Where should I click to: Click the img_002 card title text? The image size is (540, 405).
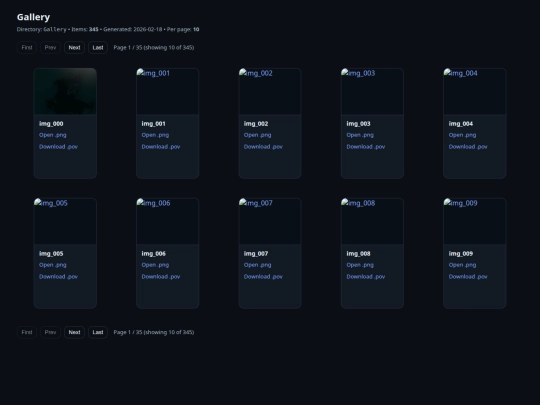(x=256, y=124)
